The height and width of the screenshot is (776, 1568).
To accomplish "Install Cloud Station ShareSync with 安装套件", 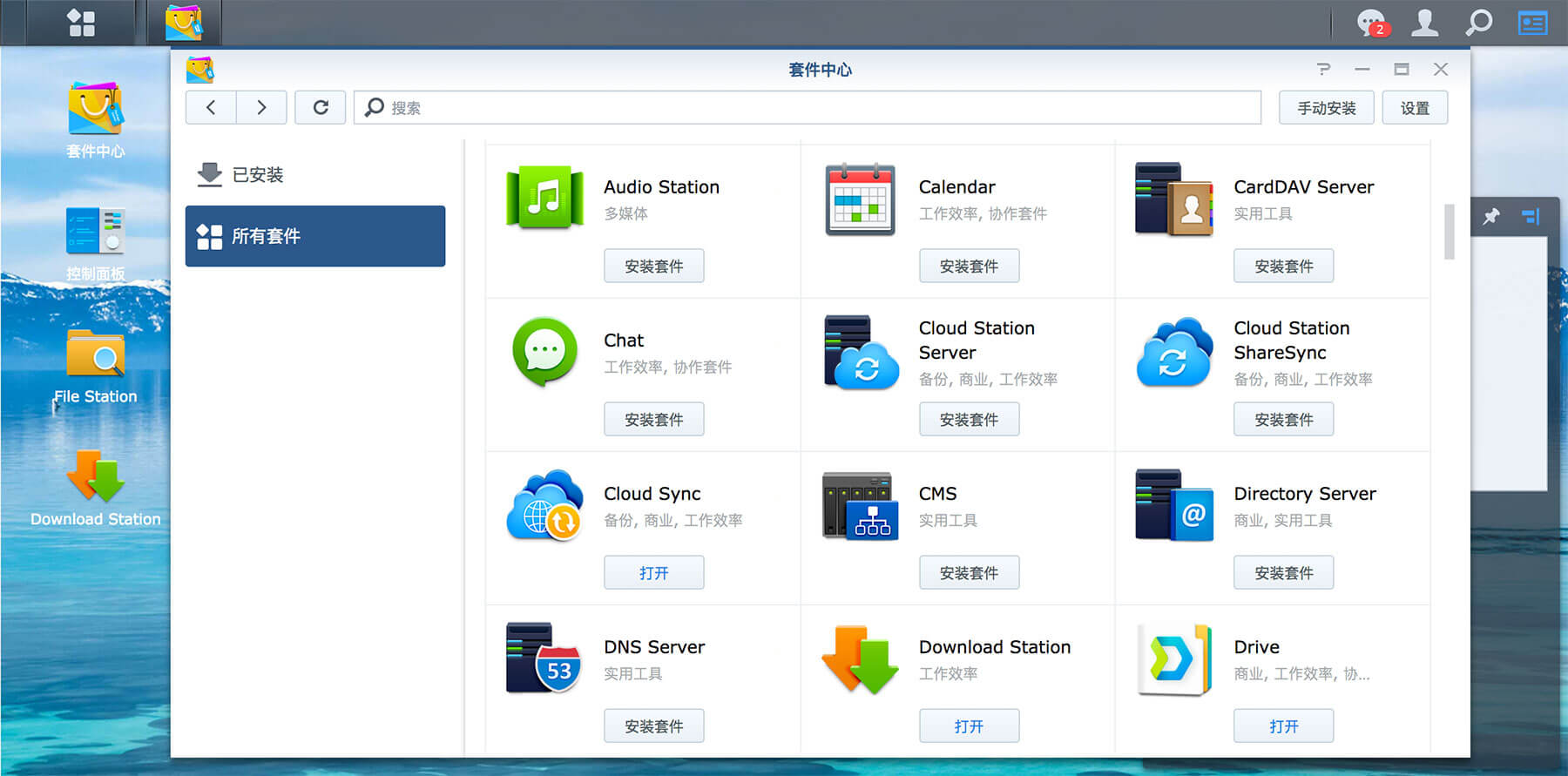I will pos(1284,419).
